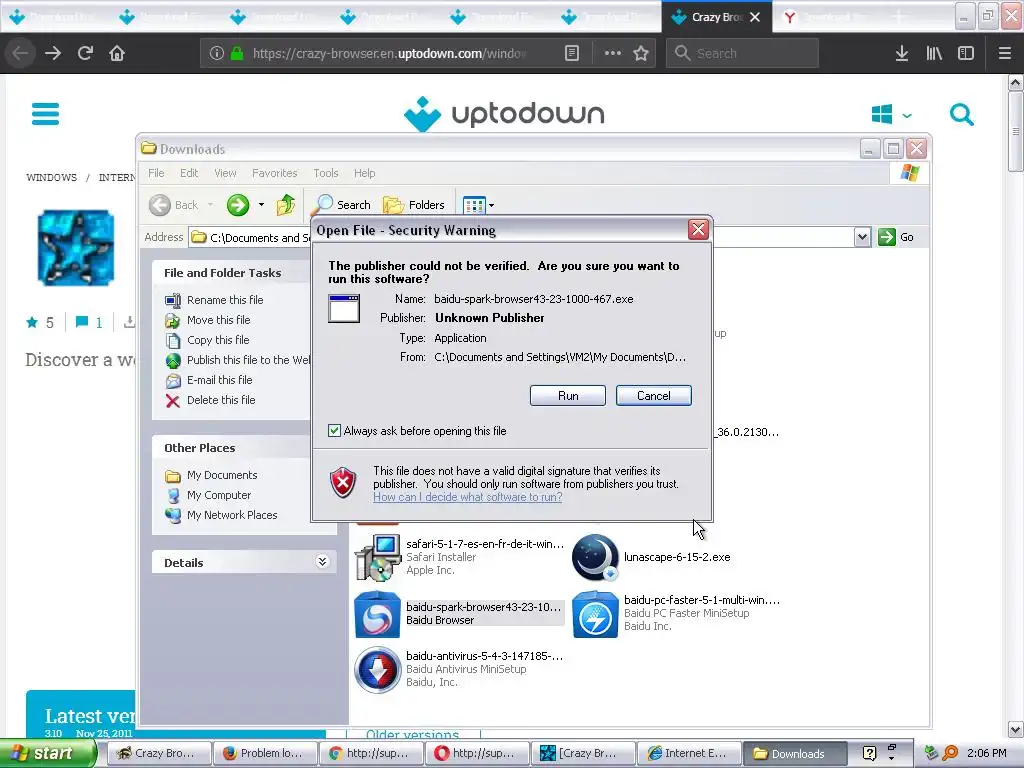The width and height of the screenshot is (1024, 768).
Task: Click the Up folder icon
Action: [x=285, y=205]
